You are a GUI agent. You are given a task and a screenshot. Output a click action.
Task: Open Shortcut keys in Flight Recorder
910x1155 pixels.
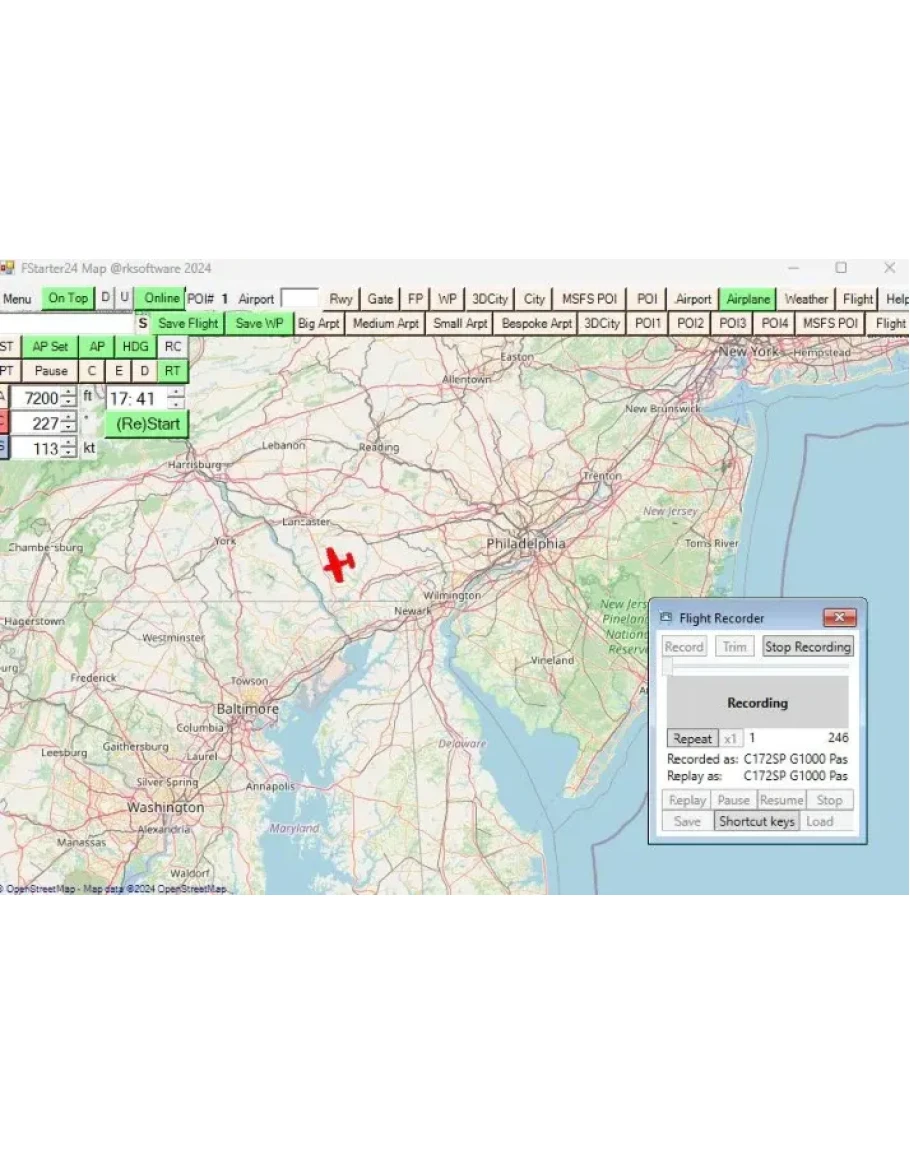coord(756,822)
